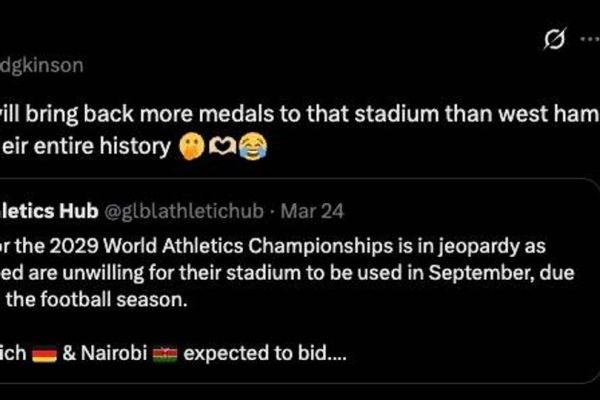The image size is (600, 400).
Task: Open the three-dot more options menu
Action: (588, 39)
